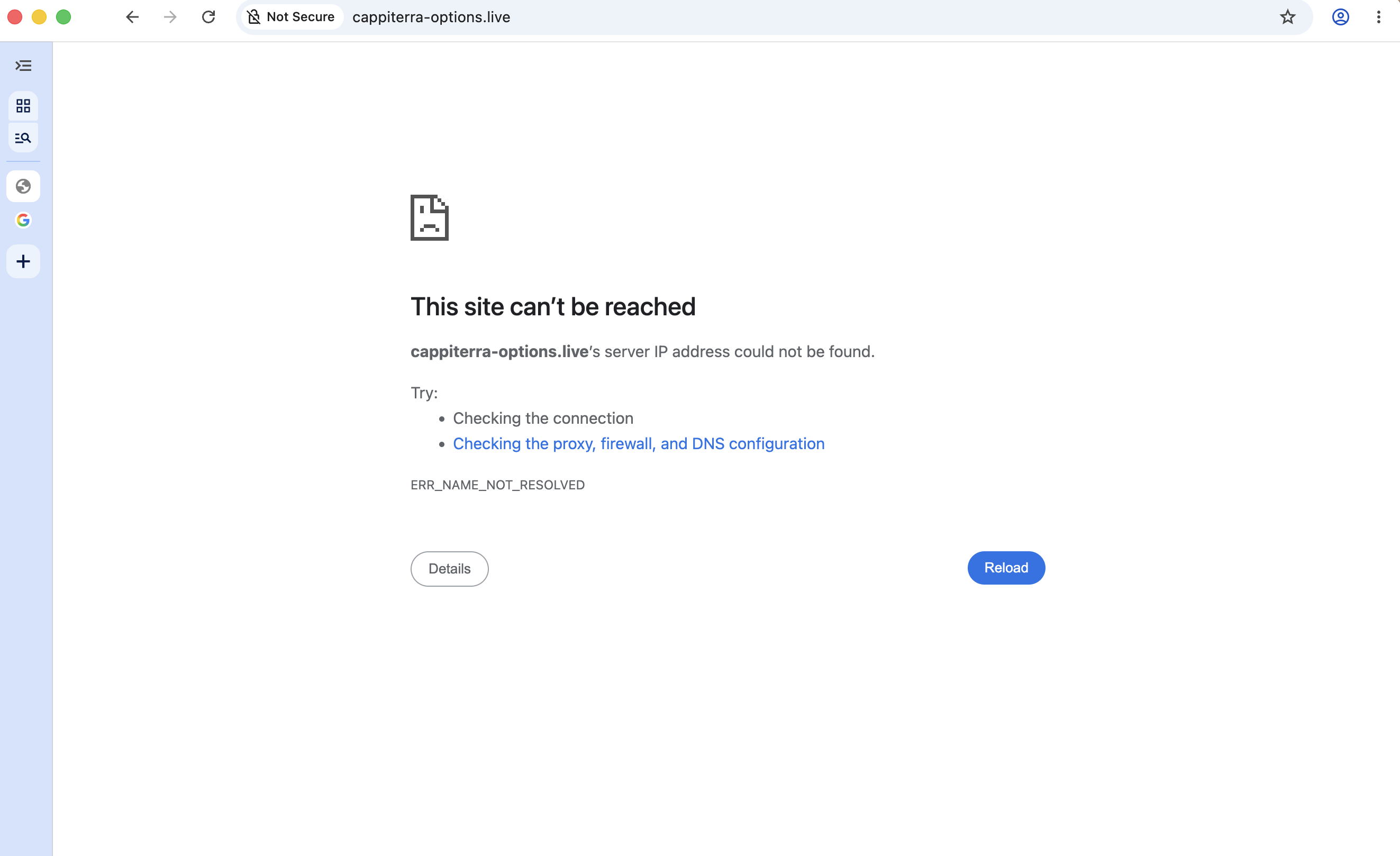Select the globe tab in the sidebar
Image resolution: width=1400 pixels, height=856 pixels.
[x=23, y=186]
